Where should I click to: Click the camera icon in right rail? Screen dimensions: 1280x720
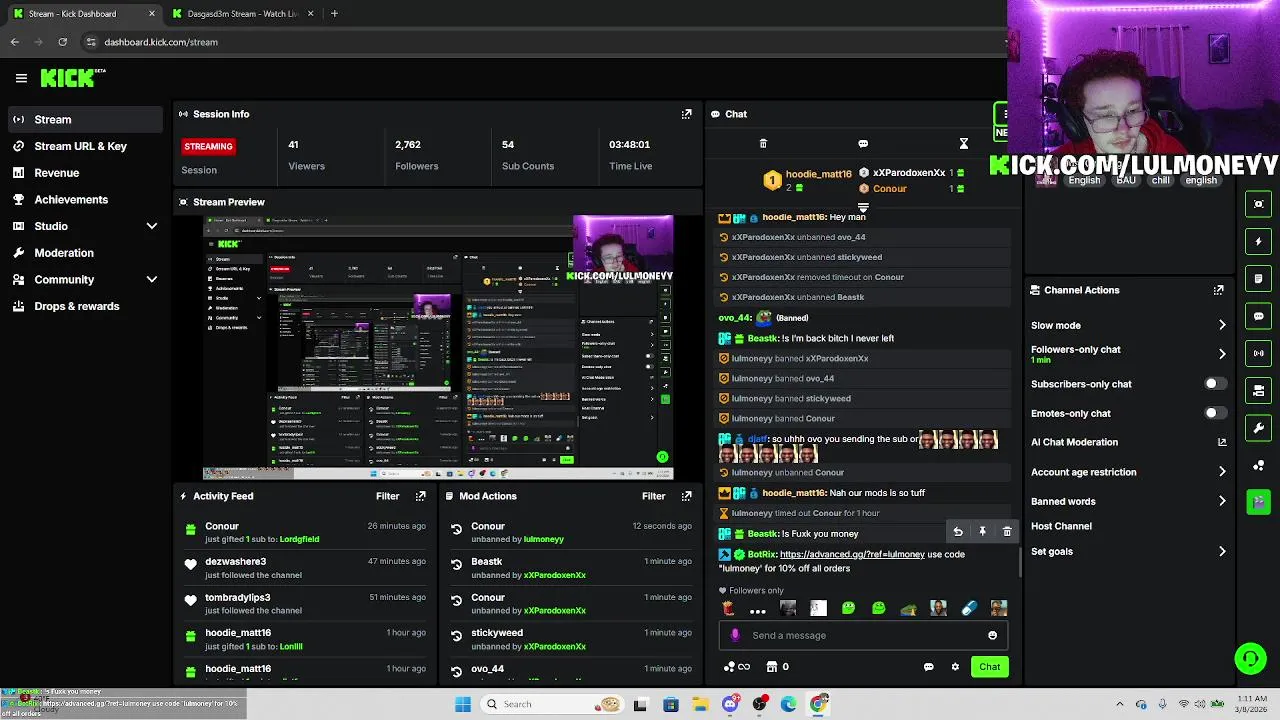coord(1259,391)
